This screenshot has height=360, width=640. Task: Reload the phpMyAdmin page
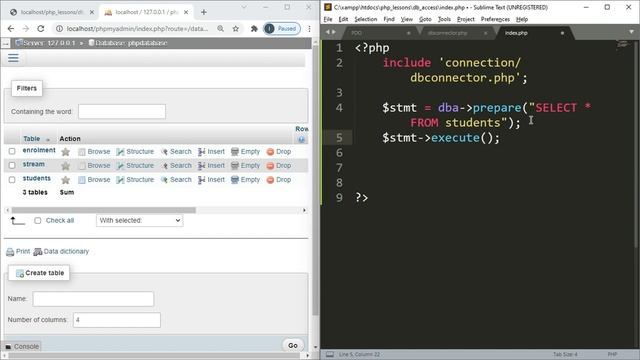coord(40,29)
